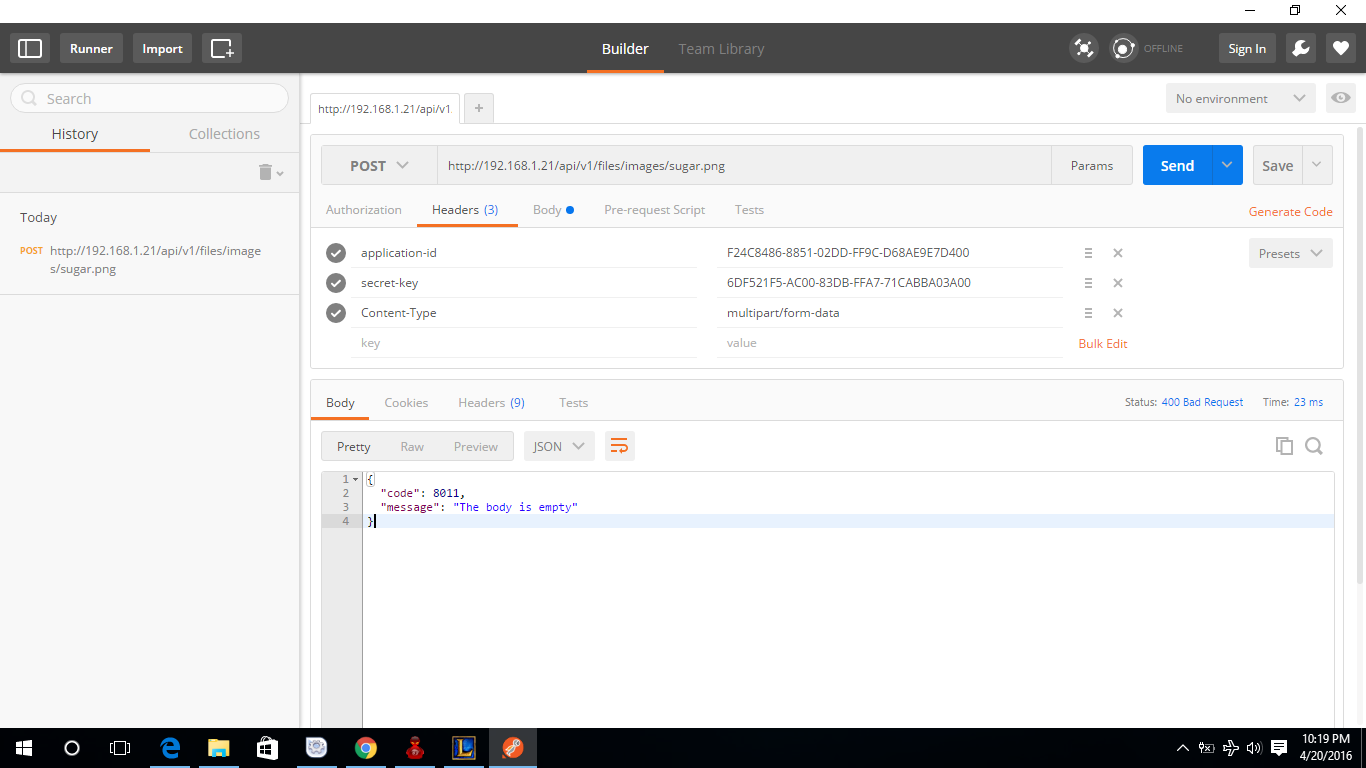The height and width of the screenshot is (768, 1366).
Task: Click the Generate Code link
Action: [1290, 211]
